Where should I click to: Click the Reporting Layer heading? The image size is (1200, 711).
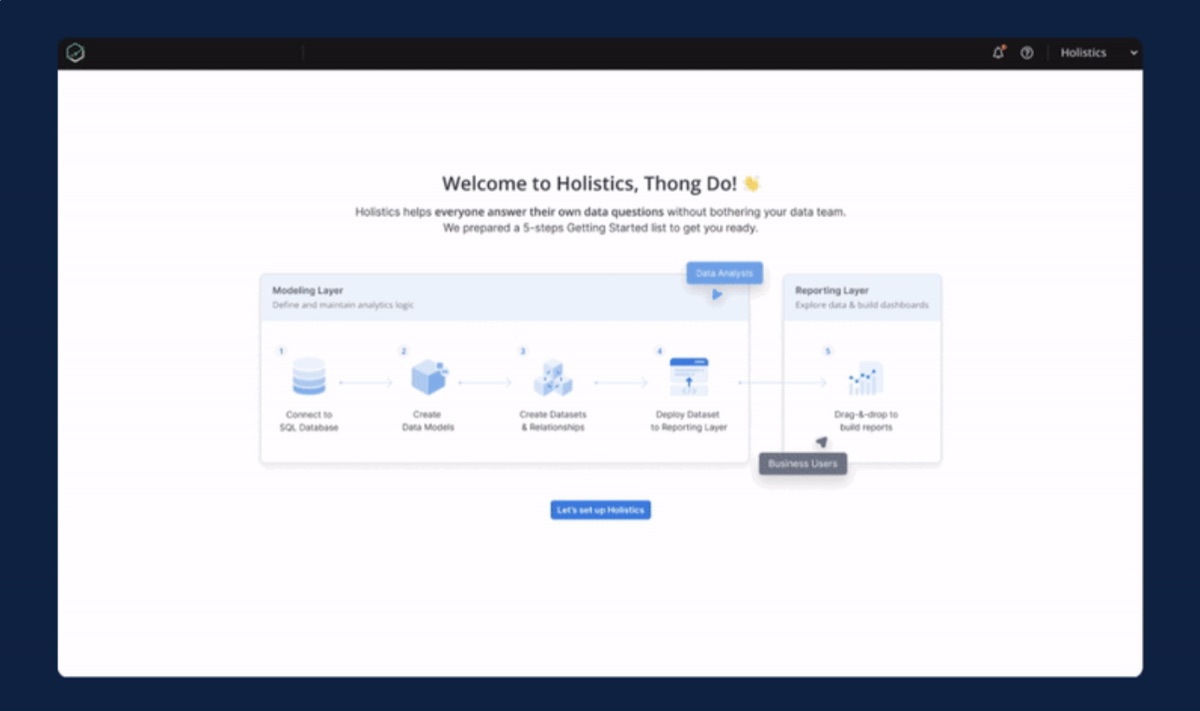click(x=832, y=291)
